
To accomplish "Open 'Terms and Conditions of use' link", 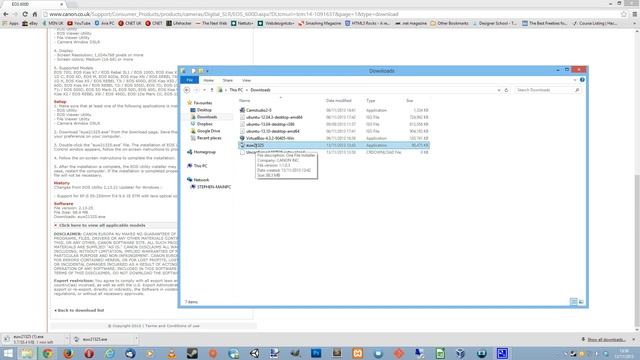I will pos(172,326).
